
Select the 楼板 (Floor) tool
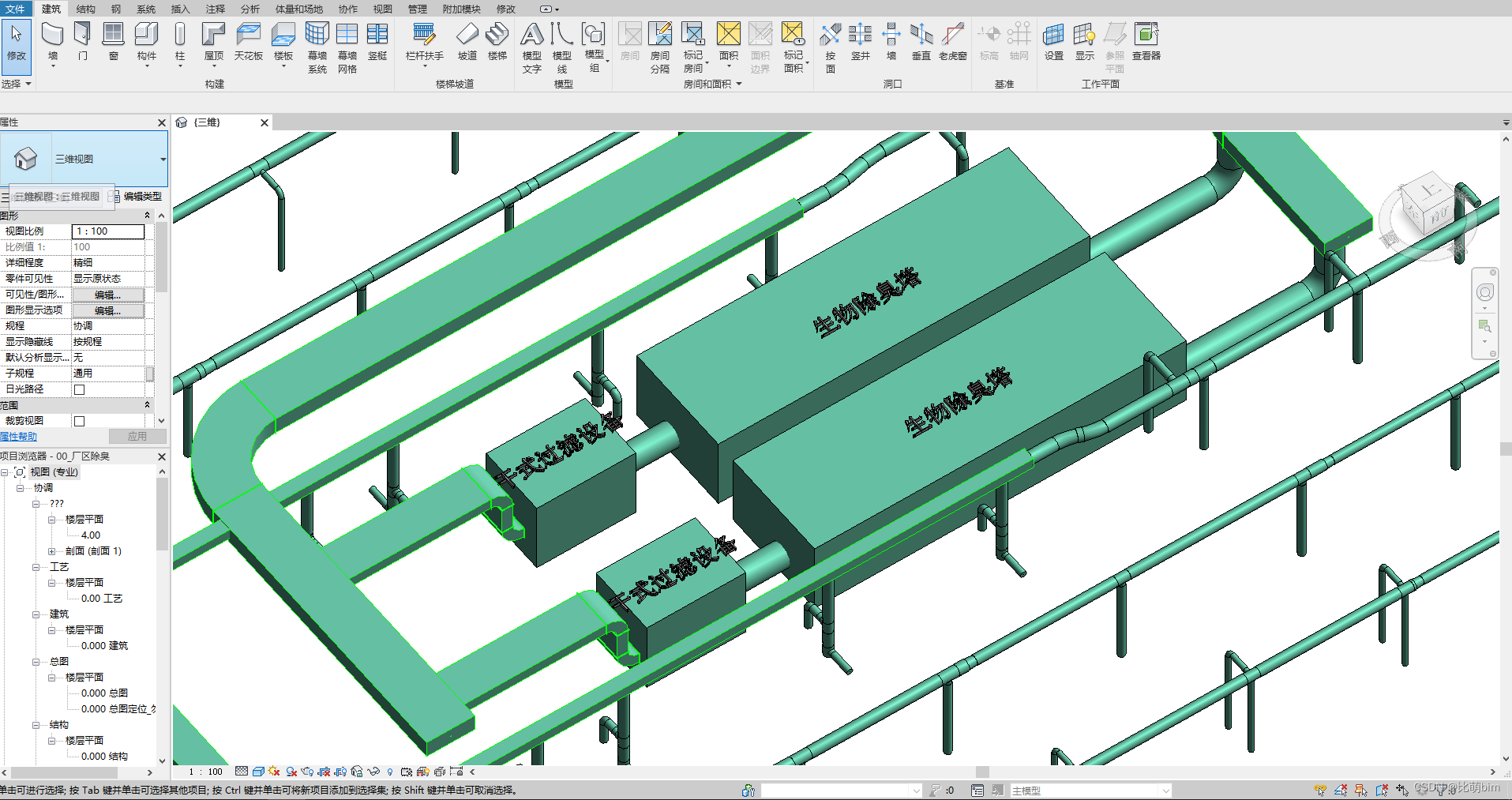[283, 43]
